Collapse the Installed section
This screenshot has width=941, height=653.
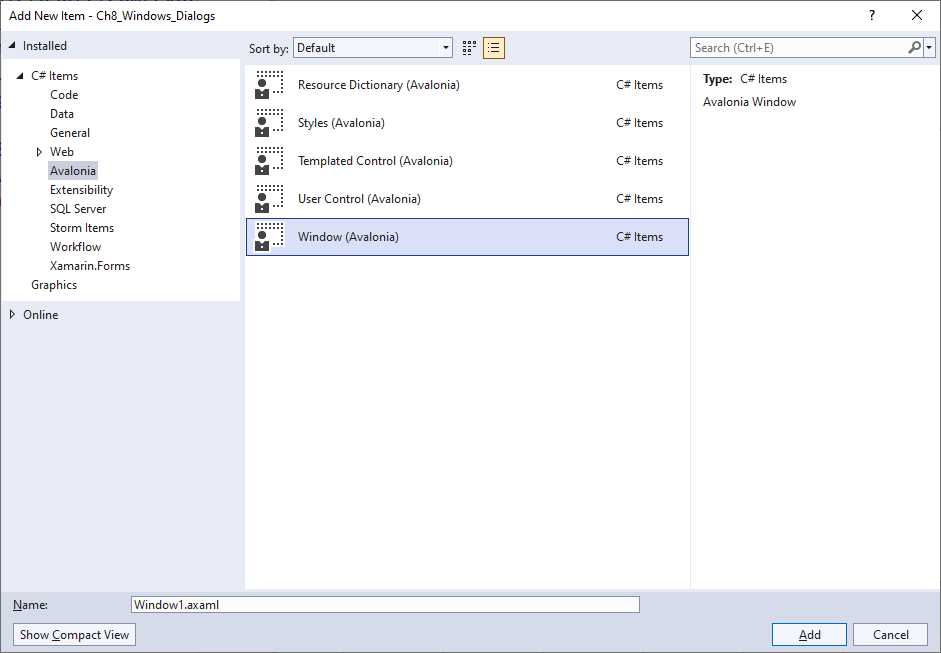coord(12,46)
